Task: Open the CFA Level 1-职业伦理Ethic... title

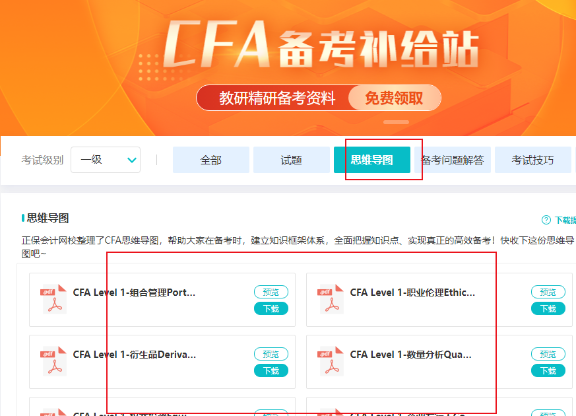Action: [413, 293]
